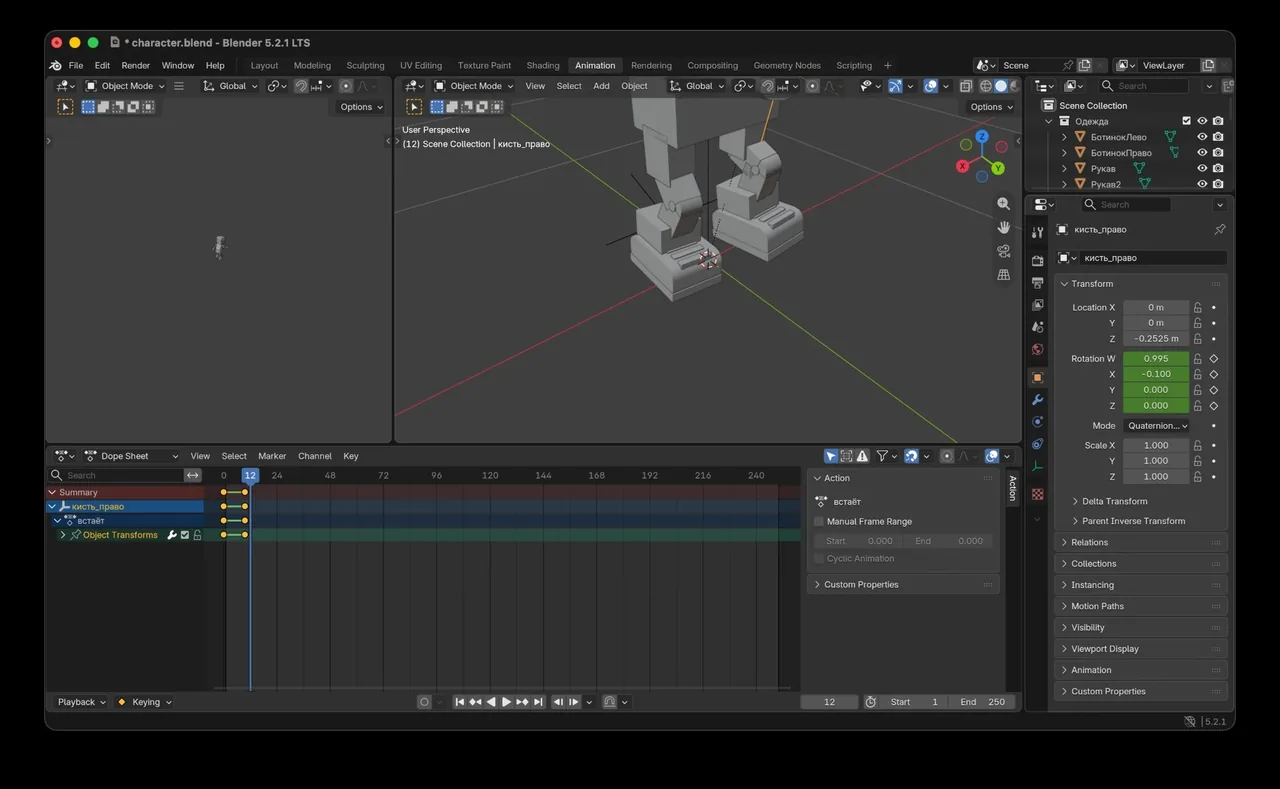This screenshot has width=1280, height=789.
Task: Click the 3D viewport Options button
Action: click(x=991, y=107)
